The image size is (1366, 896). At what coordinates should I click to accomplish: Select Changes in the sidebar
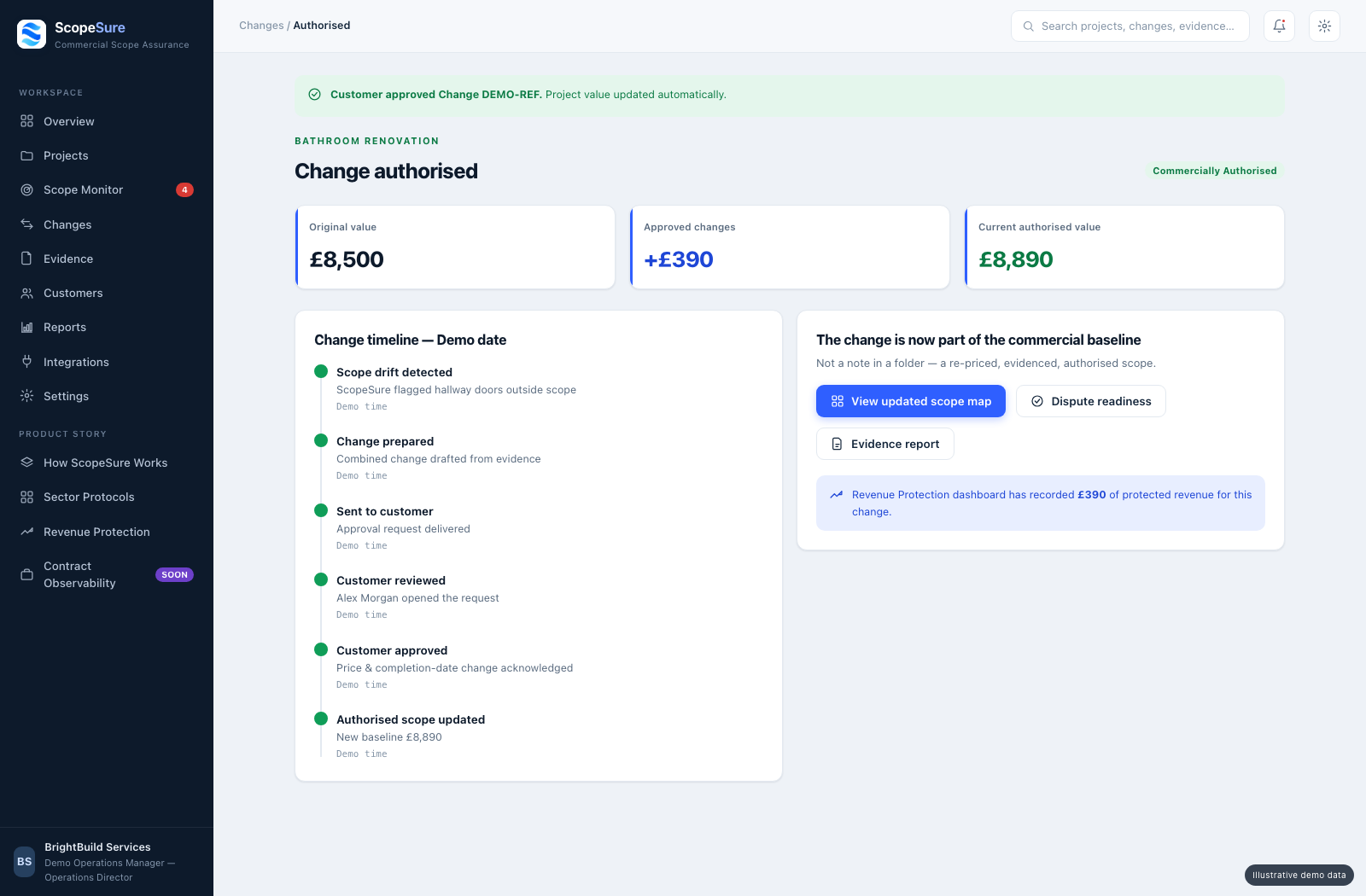(x=107, y=224)
